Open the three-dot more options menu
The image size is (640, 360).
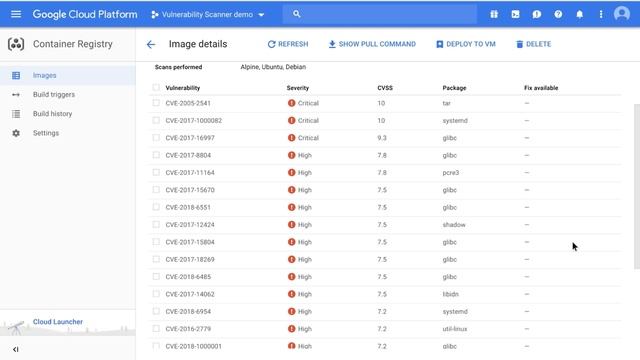pos(601,14)
